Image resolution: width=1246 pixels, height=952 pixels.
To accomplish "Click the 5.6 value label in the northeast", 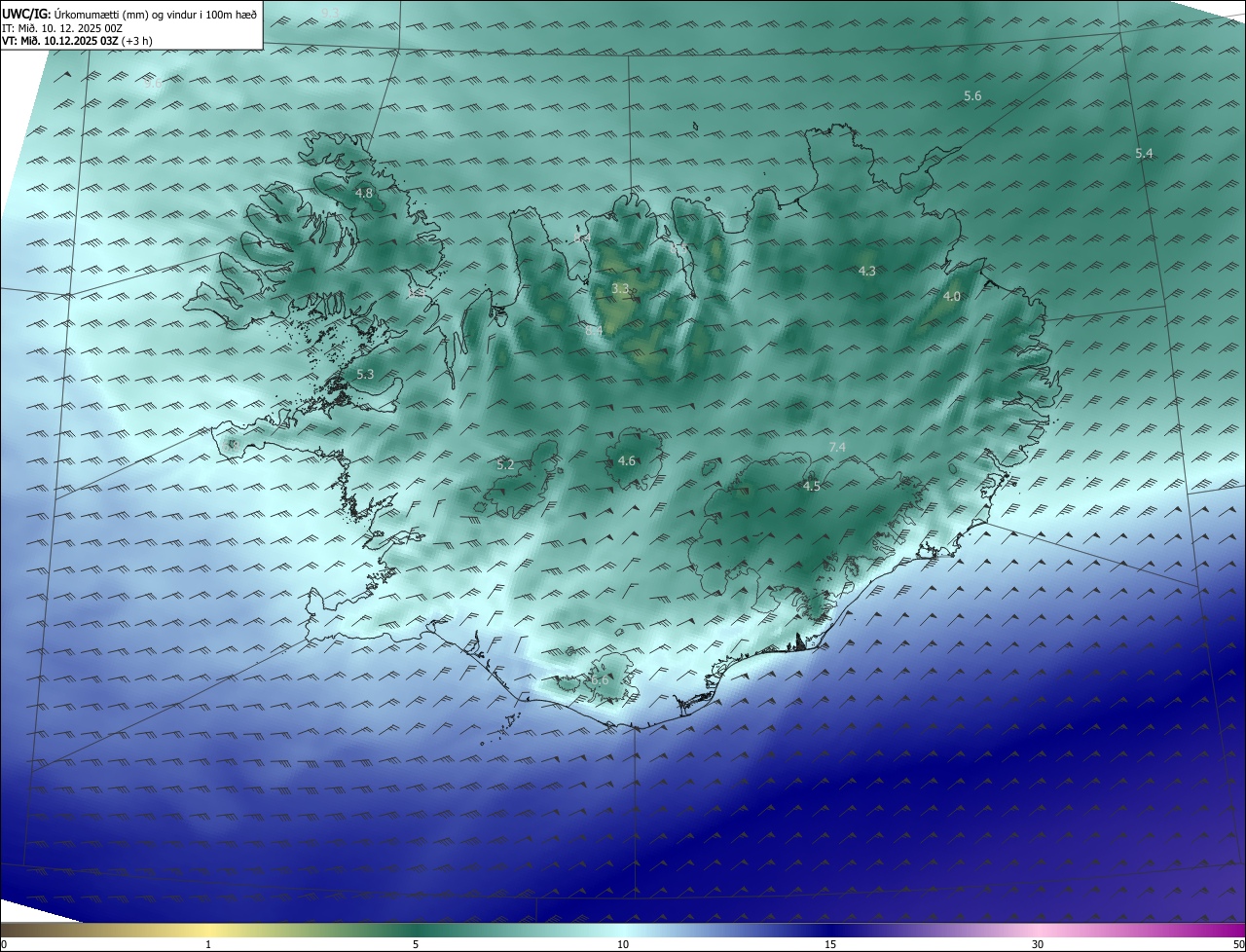I will 972,95.
